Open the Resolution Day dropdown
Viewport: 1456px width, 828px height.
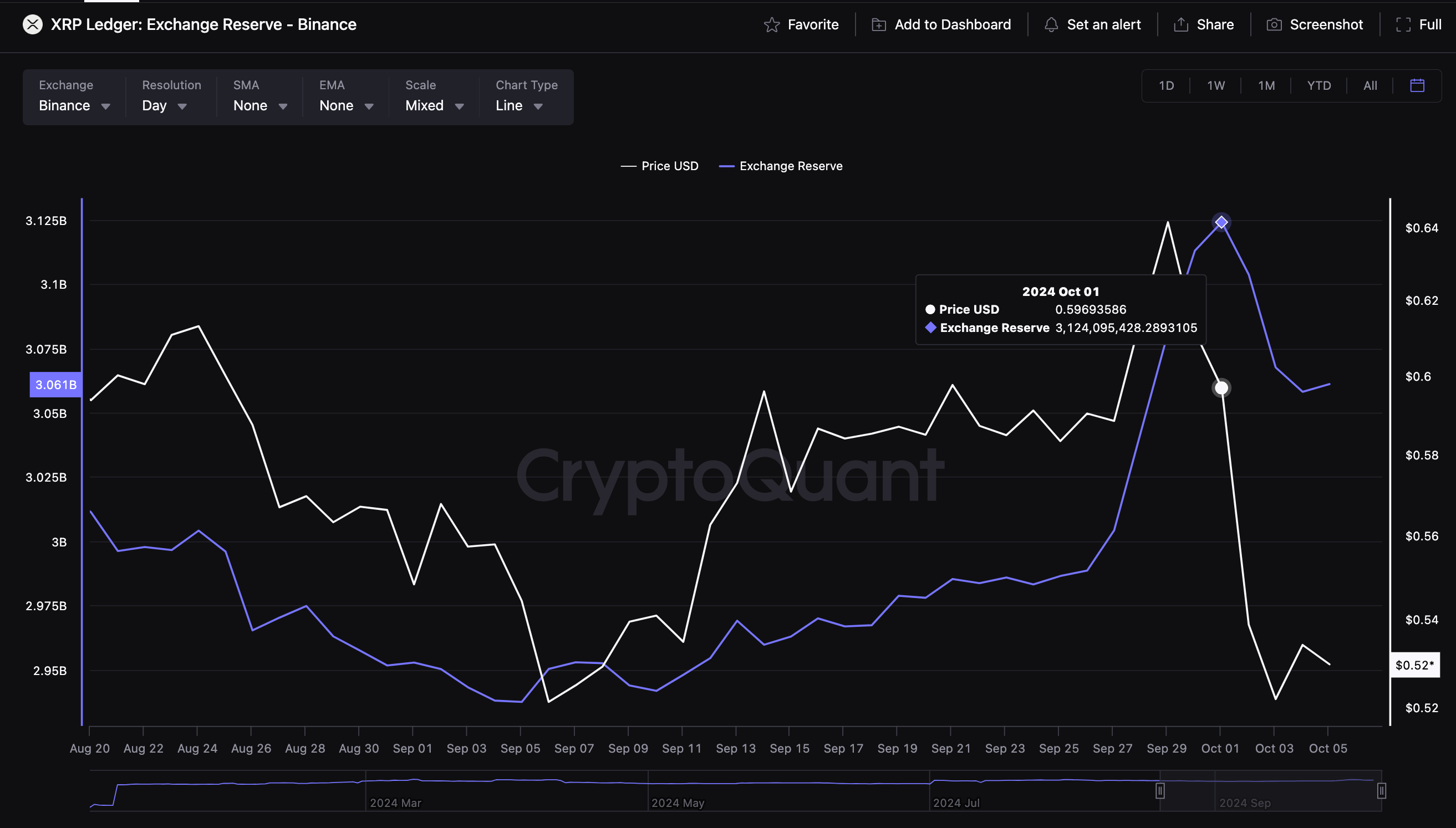click(171, 96)
